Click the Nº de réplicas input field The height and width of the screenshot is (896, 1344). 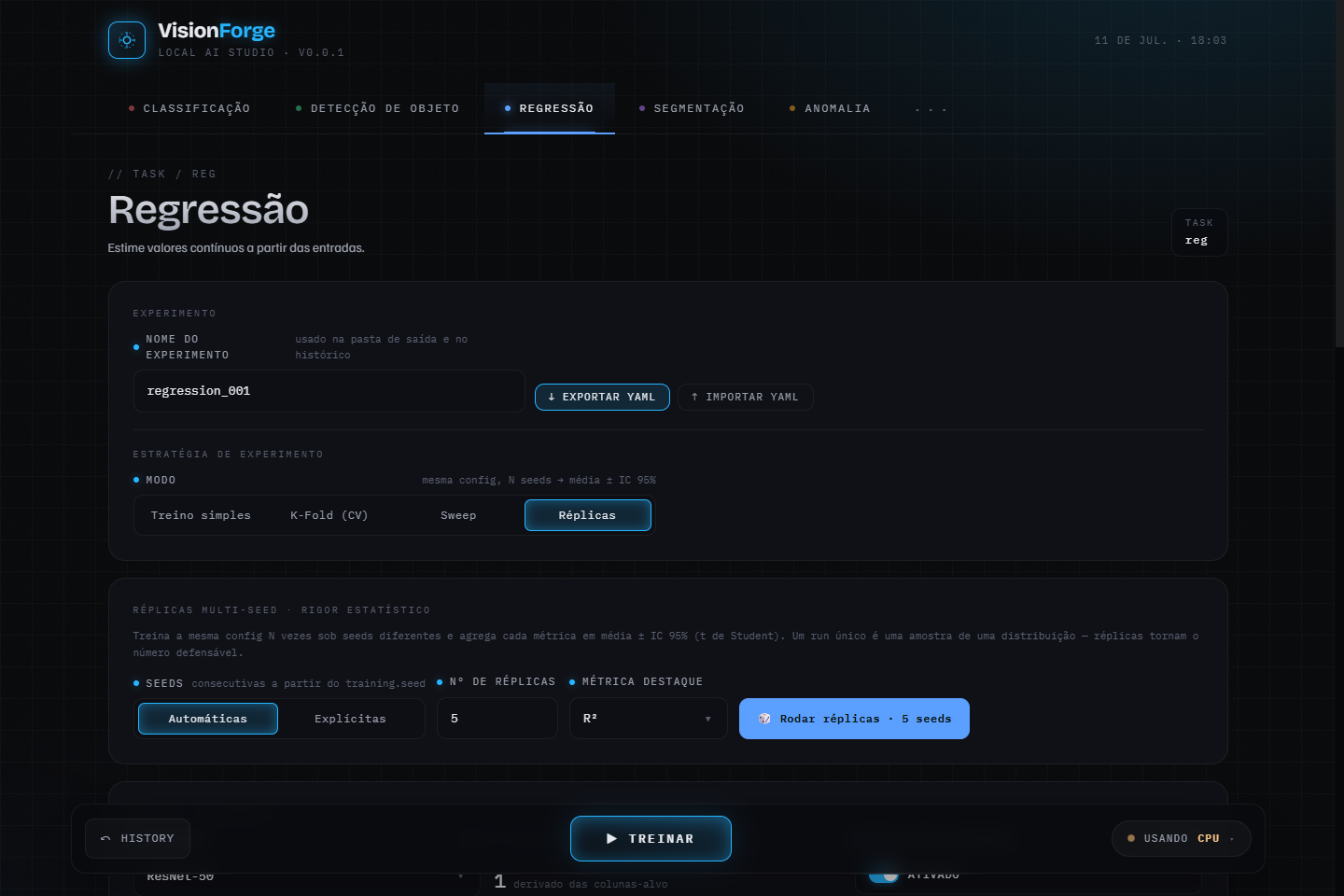pyautogui.click(x=497, y=719)
